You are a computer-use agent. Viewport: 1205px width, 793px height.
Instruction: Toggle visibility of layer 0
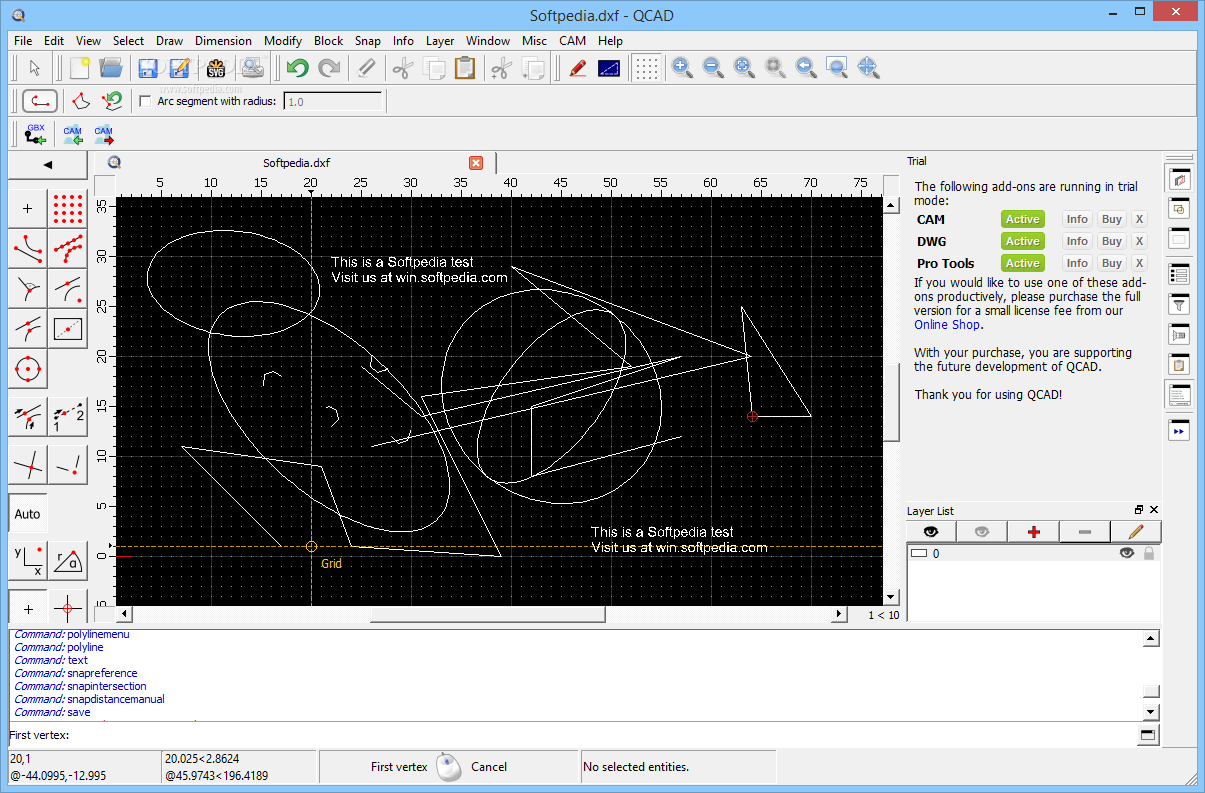point(1127,553)
